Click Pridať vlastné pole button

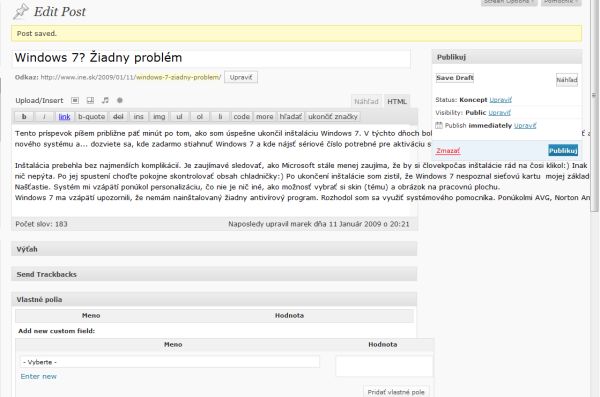[396, 392]
